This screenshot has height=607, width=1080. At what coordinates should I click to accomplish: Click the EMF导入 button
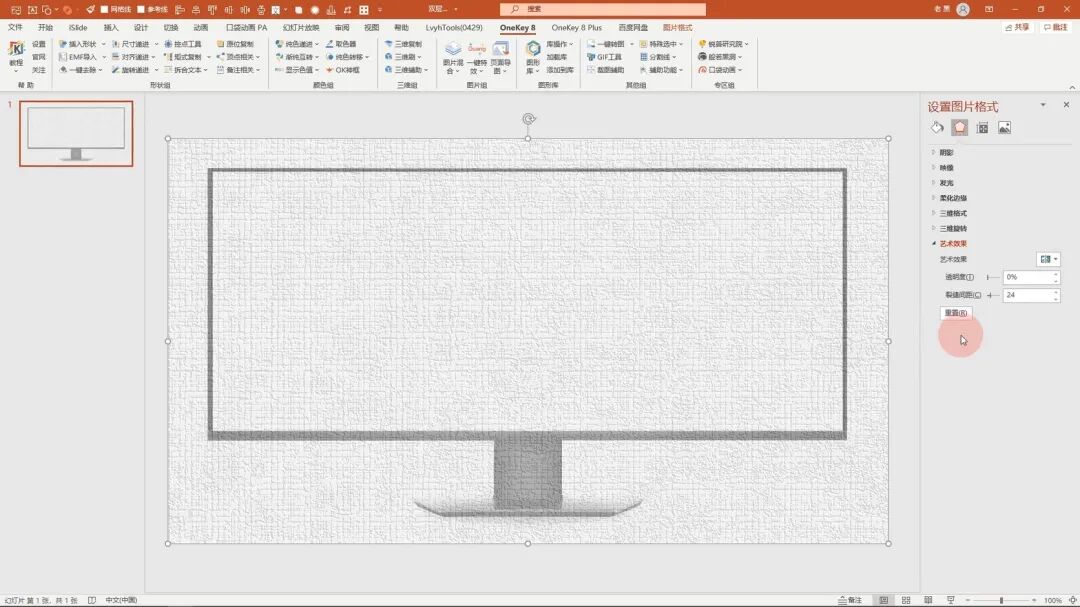coord(78,57)
